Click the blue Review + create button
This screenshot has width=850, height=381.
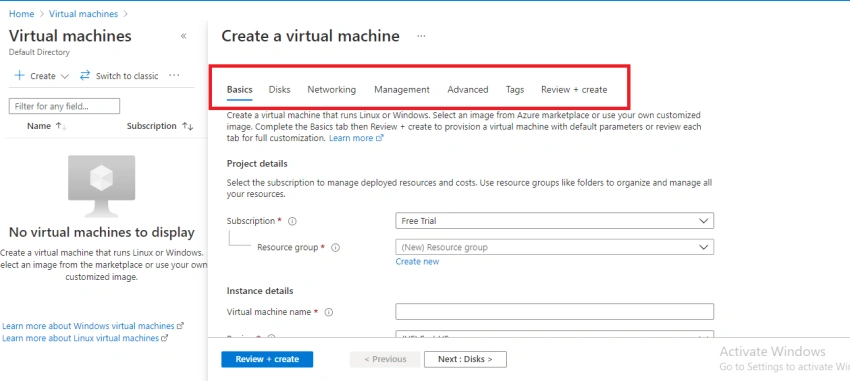pyautogui.click(x=267, y=359)
